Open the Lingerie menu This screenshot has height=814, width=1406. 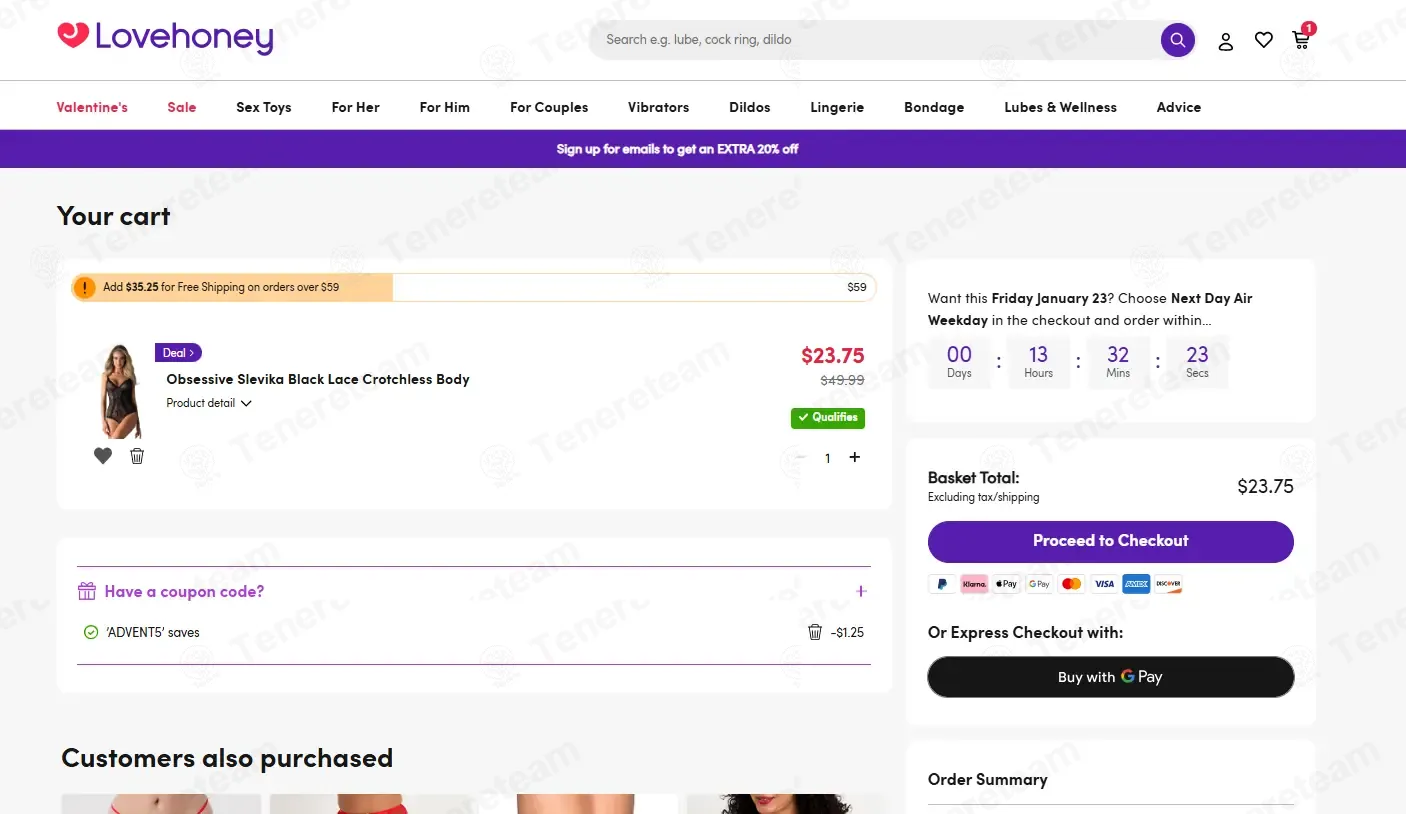pos(837,107)
